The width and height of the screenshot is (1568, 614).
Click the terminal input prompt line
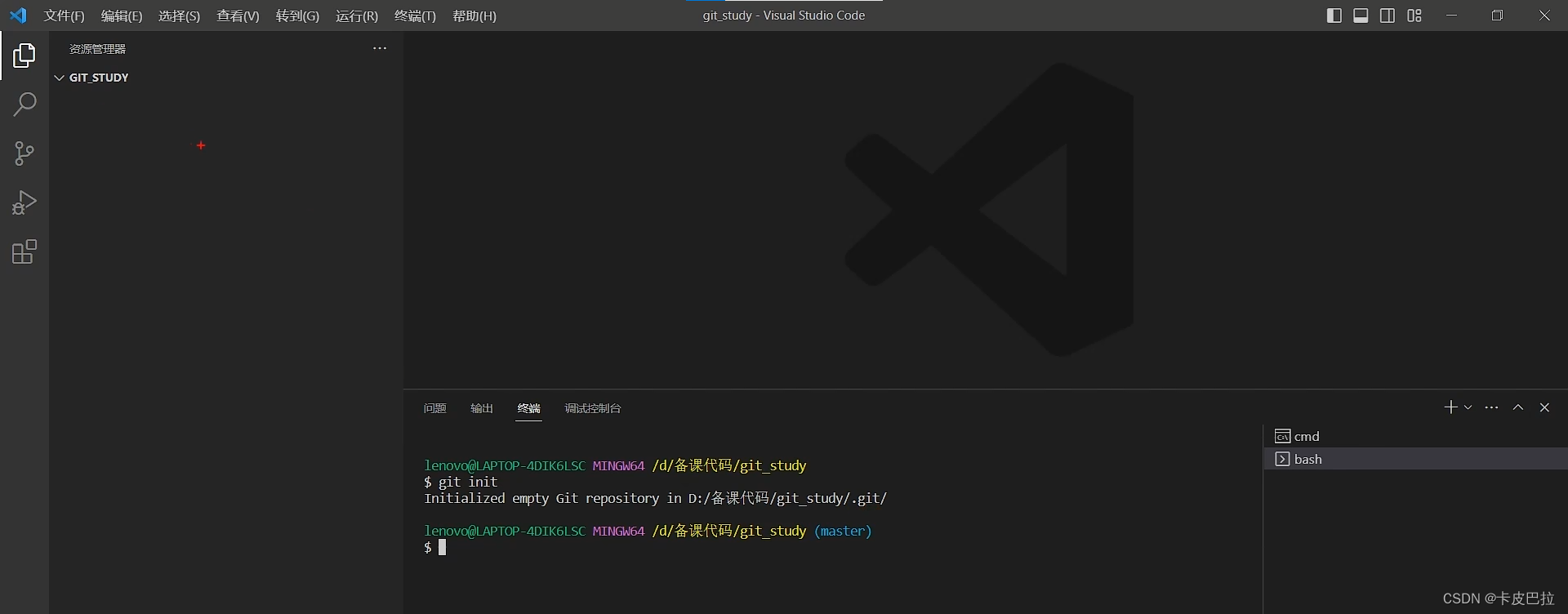click(435, 547)
